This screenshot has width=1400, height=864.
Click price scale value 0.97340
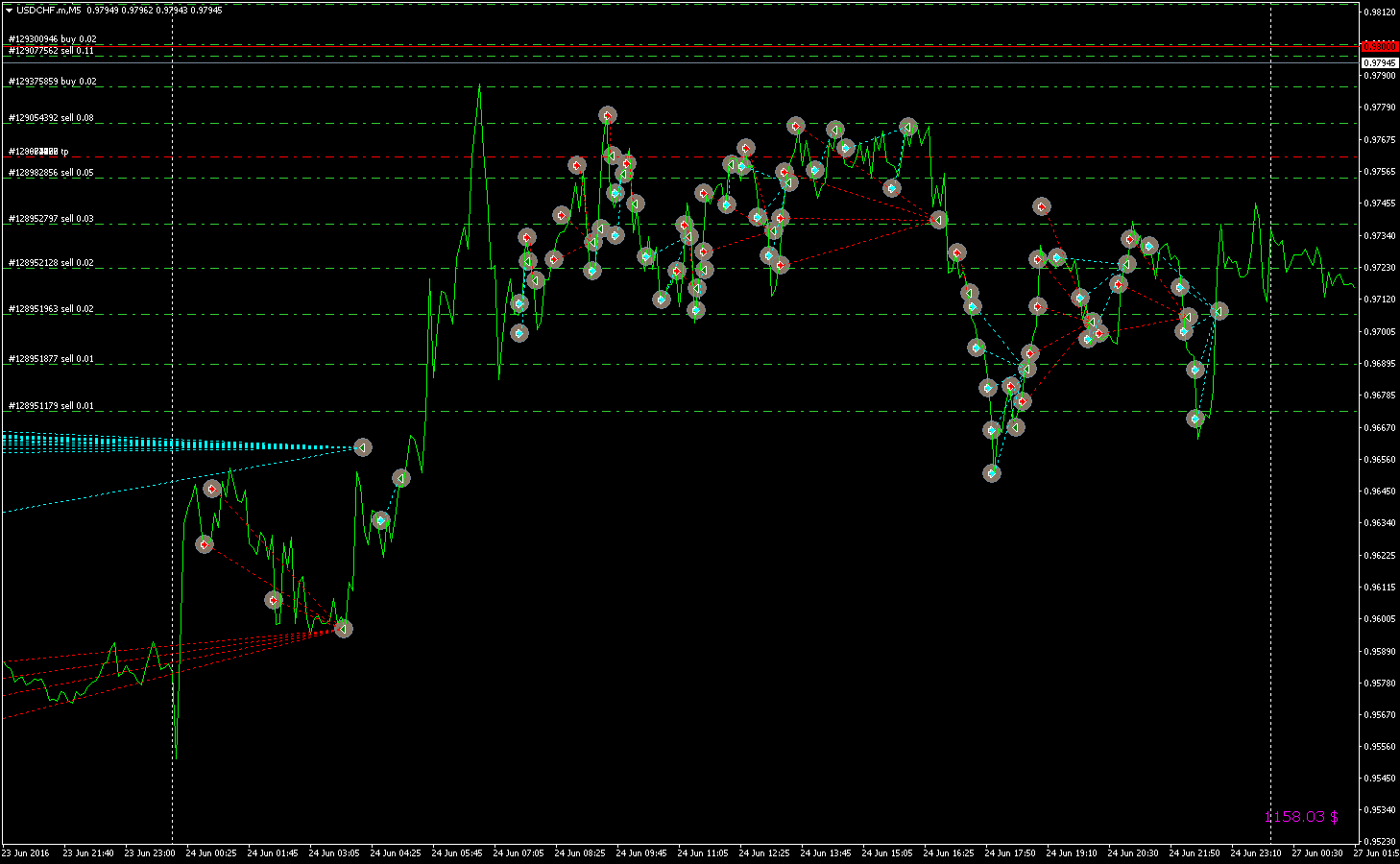tap(1381, 236)
